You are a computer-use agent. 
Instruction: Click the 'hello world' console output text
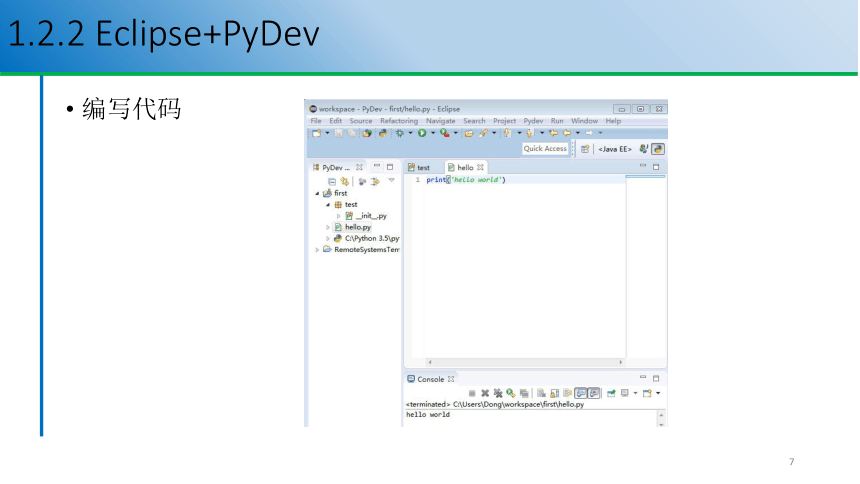click(428, 415)
